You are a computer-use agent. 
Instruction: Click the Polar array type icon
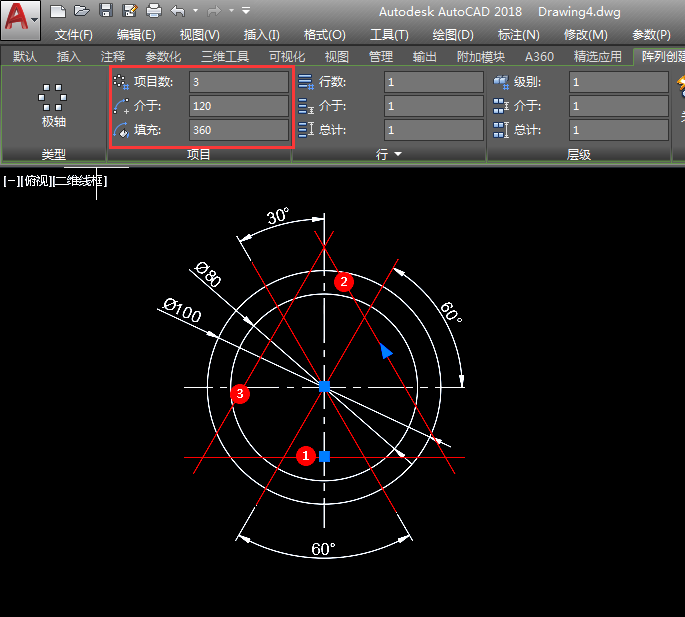53,98
